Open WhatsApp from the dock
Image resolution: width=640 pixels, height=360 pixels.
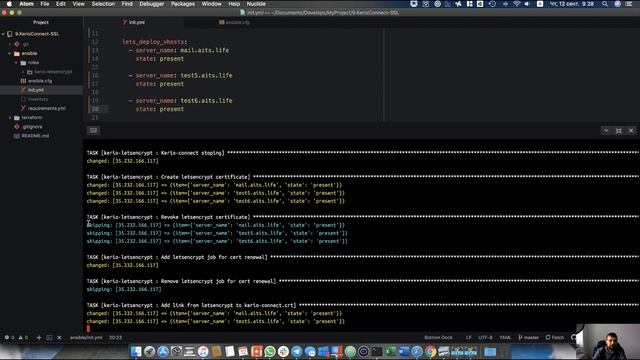tap(270, 351)
